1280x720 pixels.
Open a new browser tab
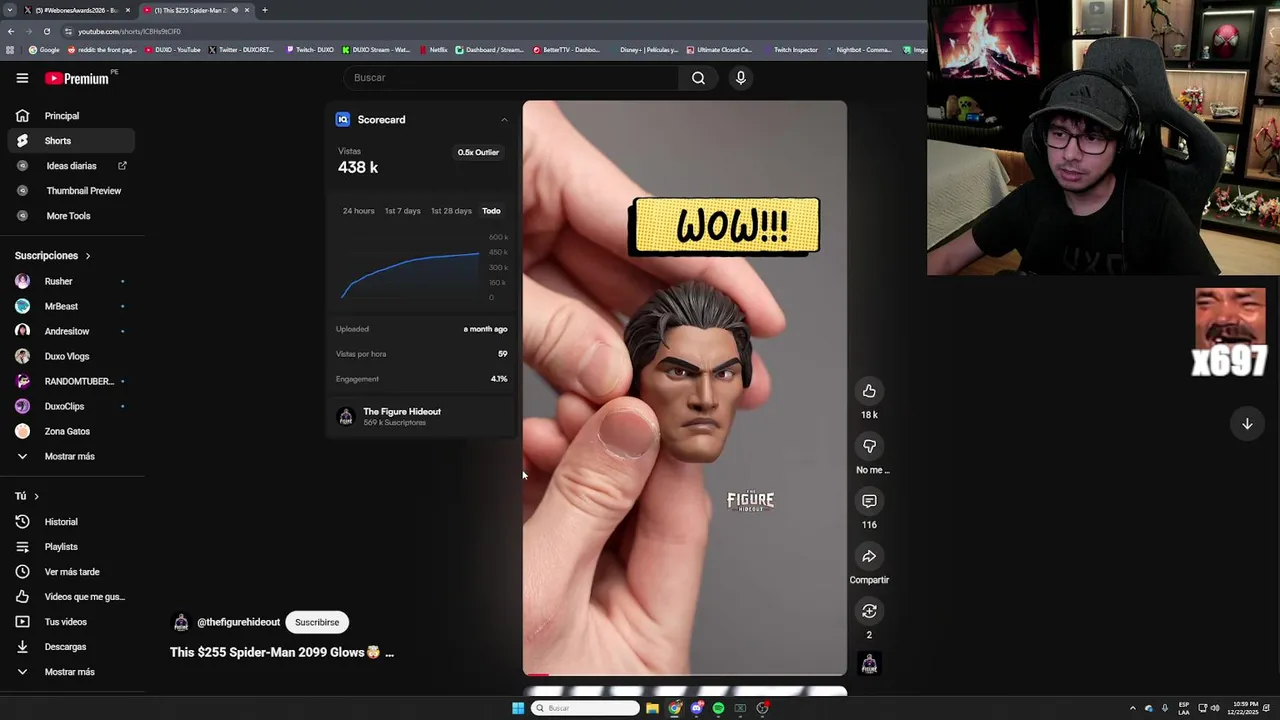[x=264, y=10]
